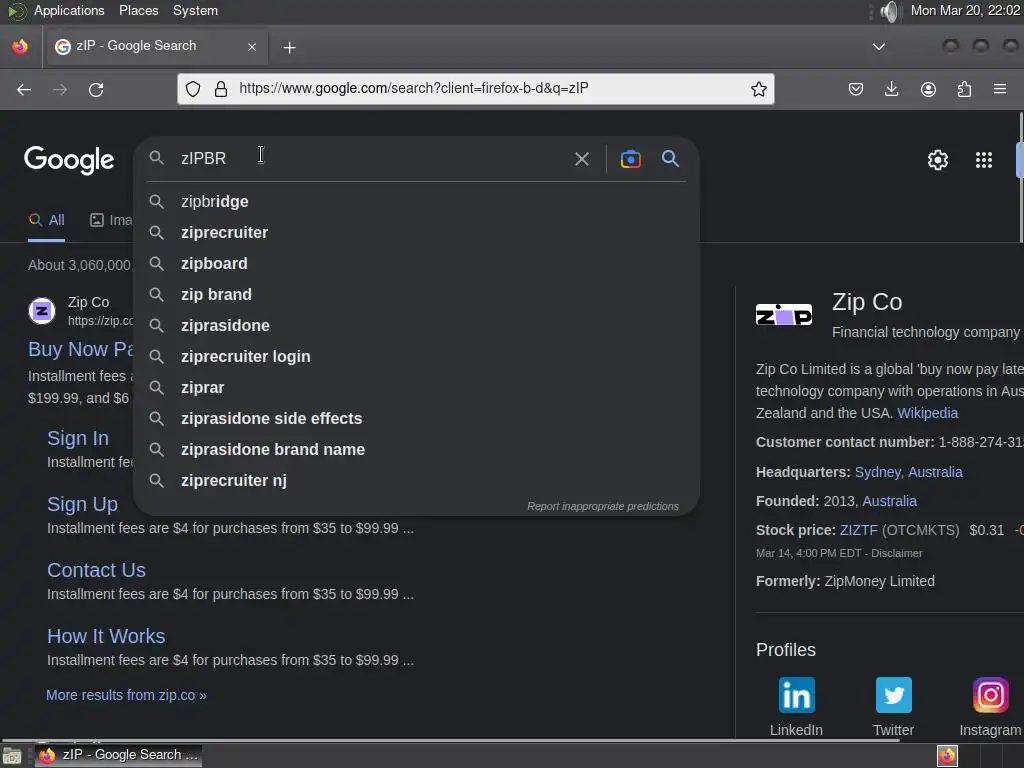The width and height of the screenshot is (1024, 768).
Task: Click the Firefox taskbar window button
Action: 118,755
